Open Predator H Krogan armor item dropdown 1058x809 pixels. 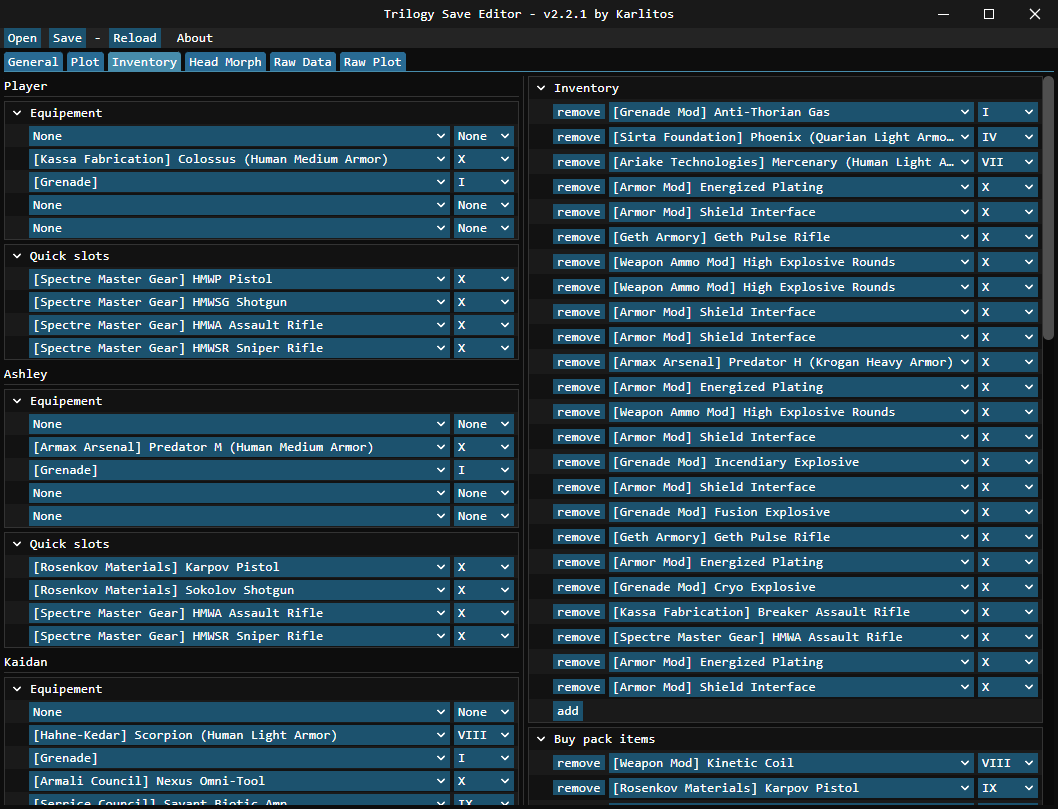(x=791, y=362)
